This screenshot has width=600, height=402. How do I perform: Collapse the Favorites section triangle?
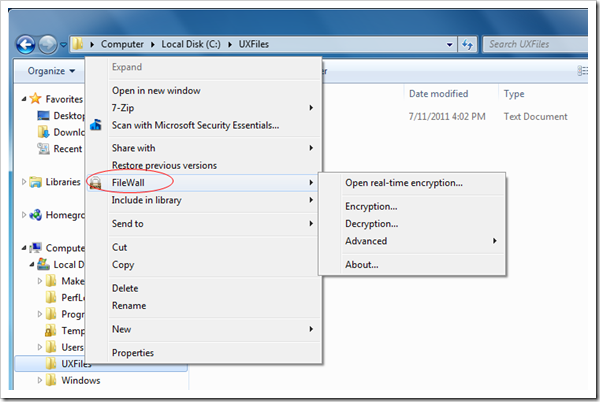click(x=24, y=99)
